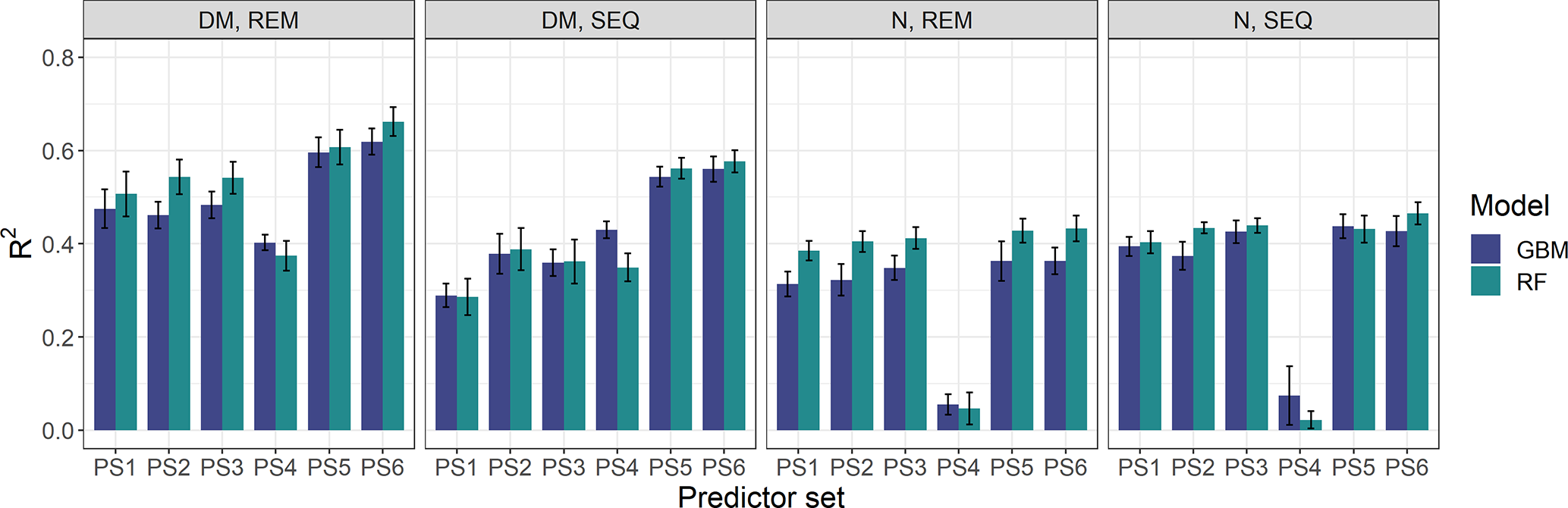The height and width of the screenshot is (508, 1568).
Task: Click the PS6 label under DM, REM panel
Action: tap(382, 468)
